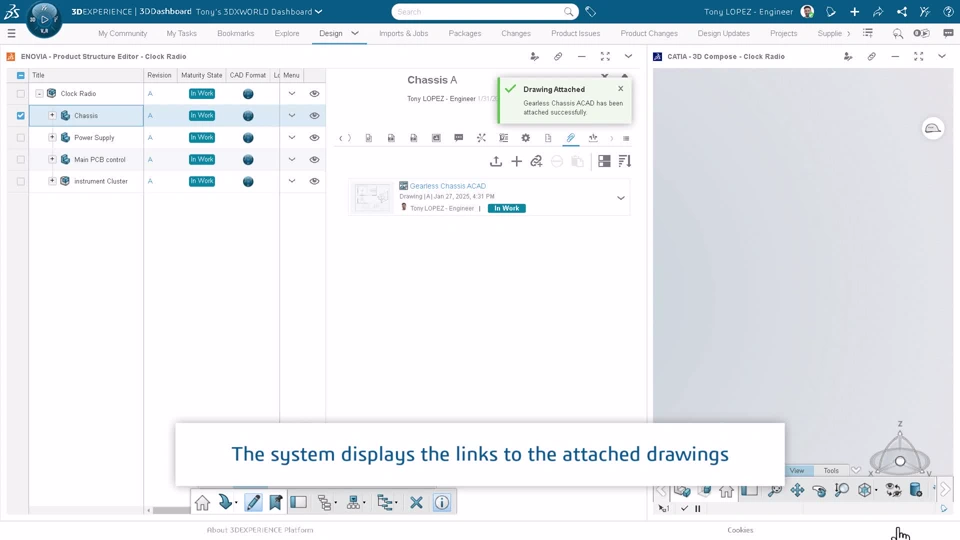Click the pan arrows icon in CATIA toolbar
The width and height of the screenshot is (960, 540).
[x=797, y=490]
